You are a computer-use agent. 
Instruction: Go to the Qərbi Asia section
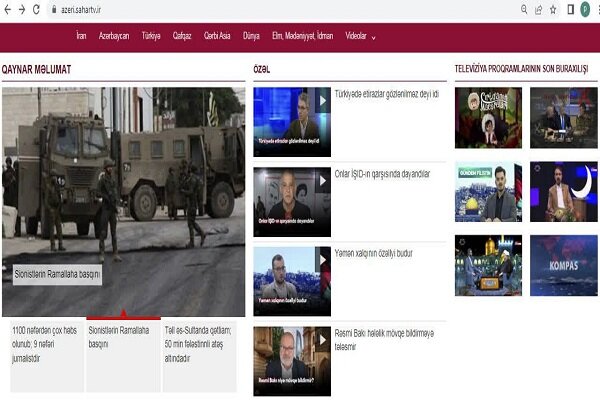(217, 35)
